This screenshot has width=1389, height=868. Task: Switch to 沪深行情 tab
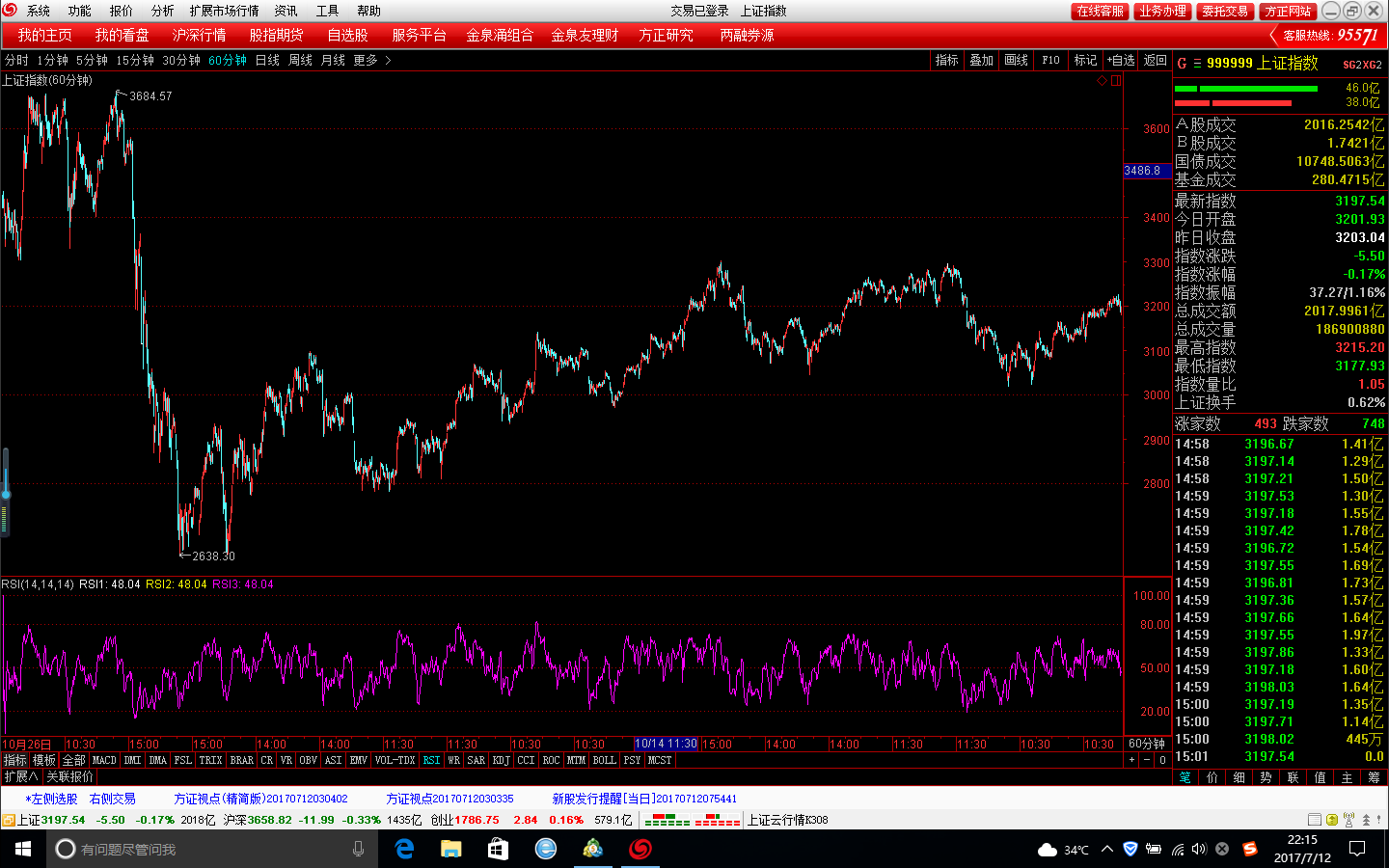200,35
